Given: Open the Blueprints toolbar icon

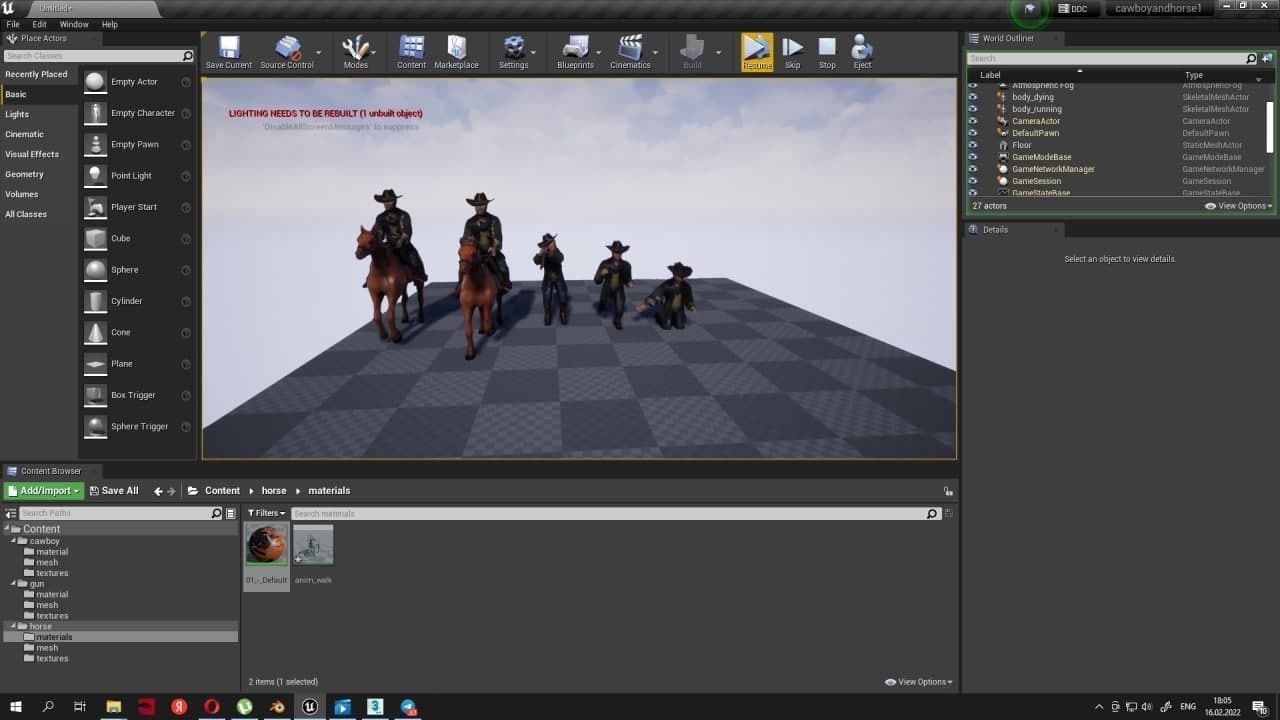Looking at the screenshot, I should pos(575,52).
